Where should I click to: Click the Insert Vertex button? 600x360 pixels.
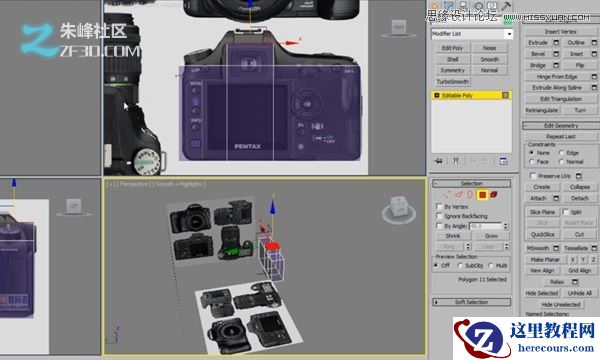pyautogui.click(x=561, y=32)
